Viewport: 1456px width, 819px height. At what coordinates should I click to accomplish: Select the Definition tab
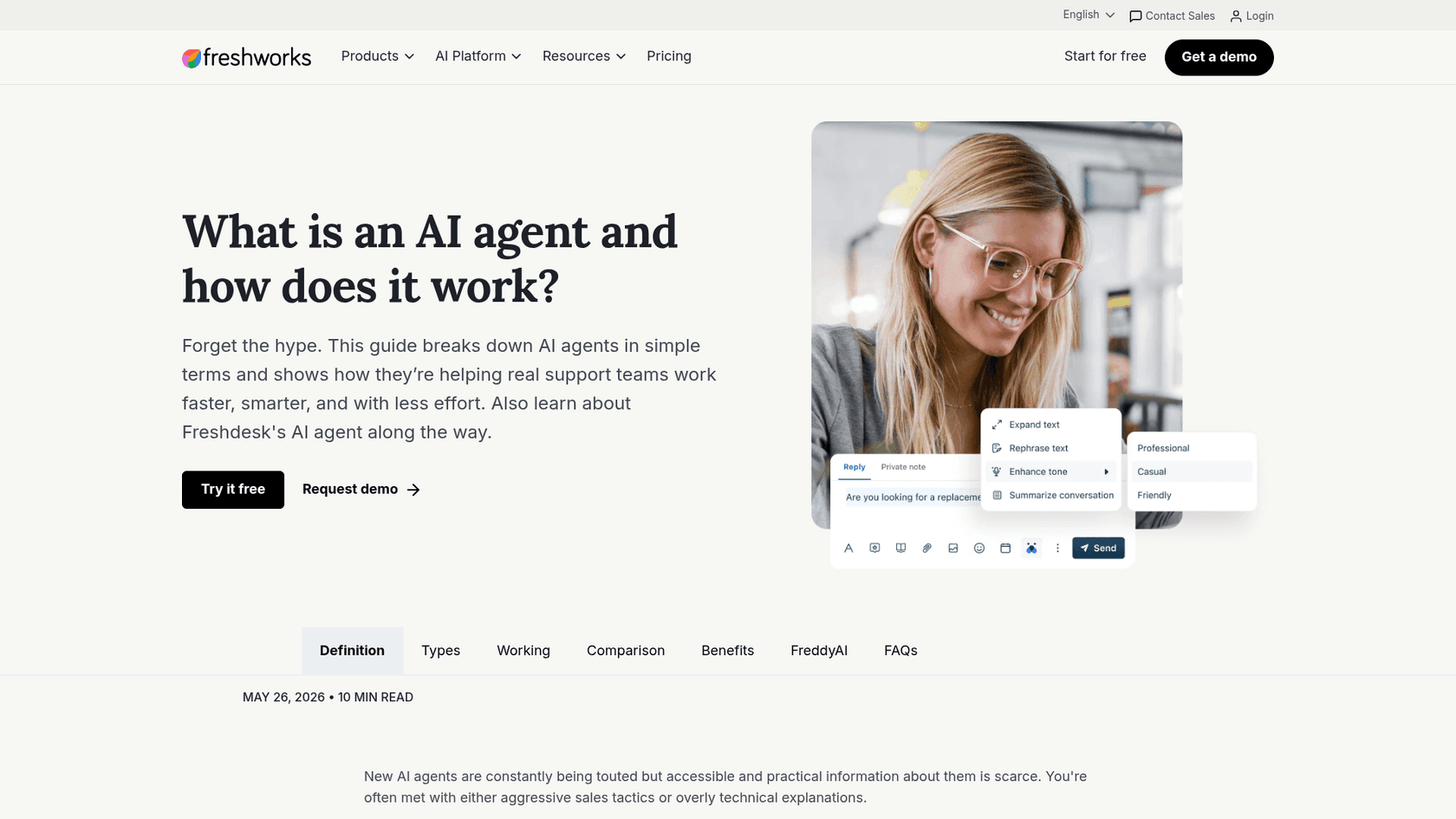pos(352,651)
